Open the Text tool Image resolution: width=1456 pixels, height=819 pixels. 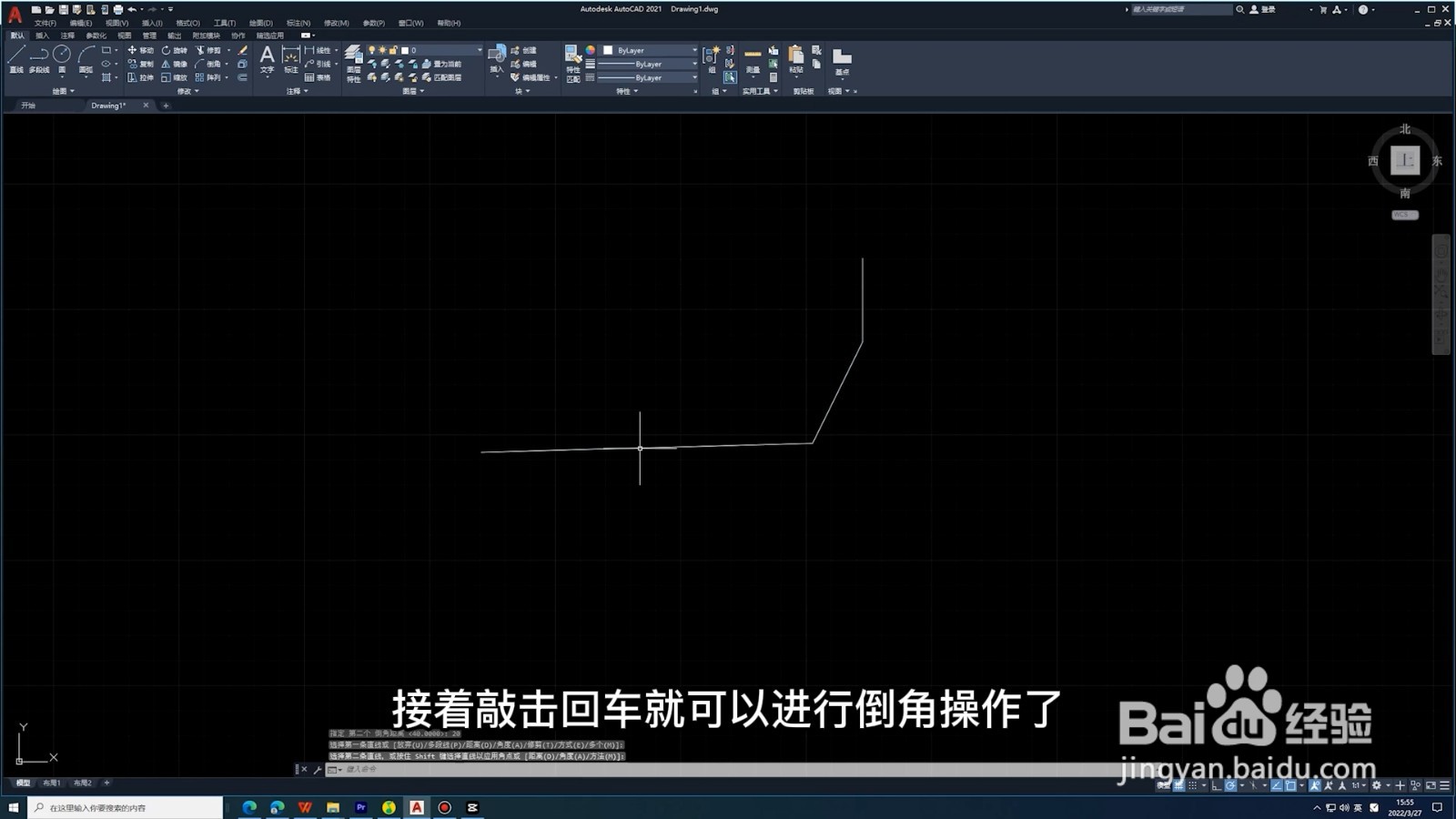267,59
